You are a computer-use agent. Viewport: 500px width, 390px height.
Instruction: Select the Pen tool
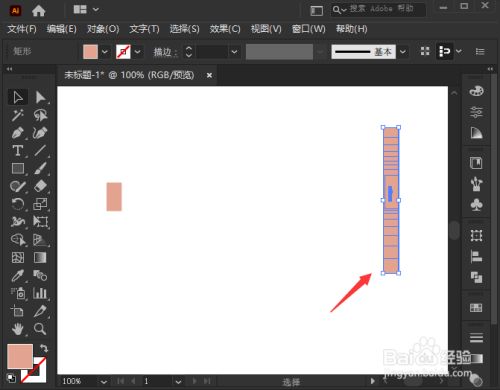17,133
